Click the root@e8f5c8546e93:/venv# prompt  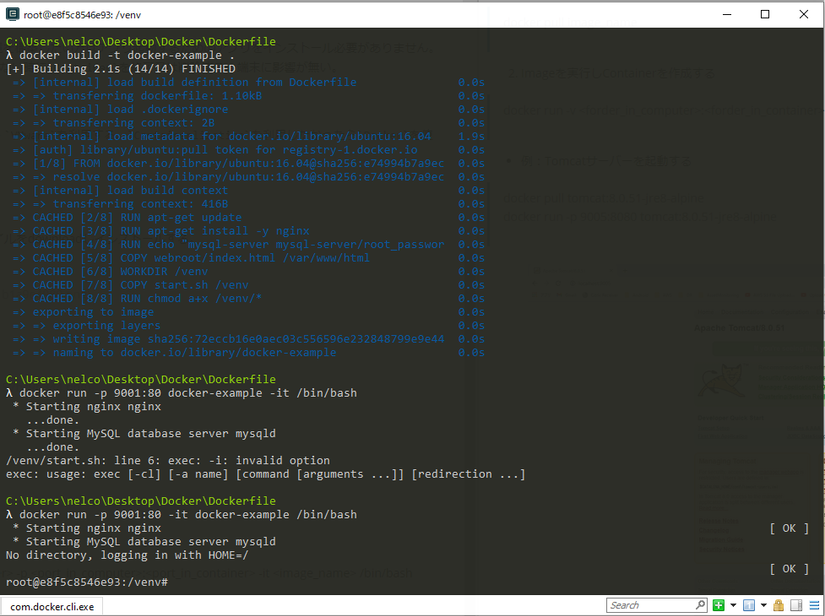(x=87, y=582)
